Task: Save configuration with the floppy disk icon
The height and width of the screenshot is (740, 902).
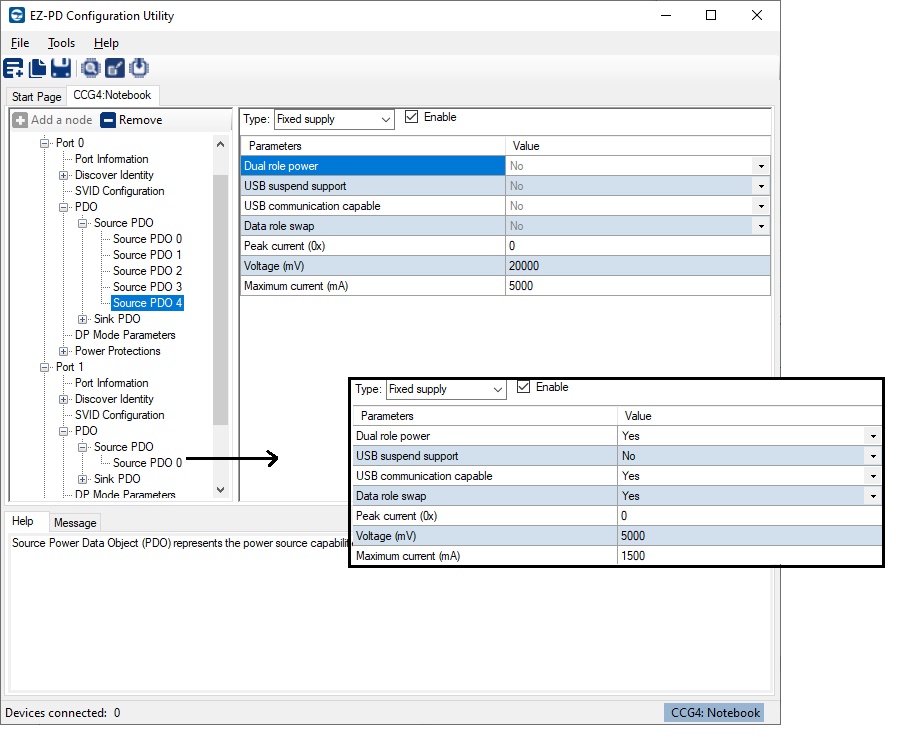Action: [x=60, y=68]
